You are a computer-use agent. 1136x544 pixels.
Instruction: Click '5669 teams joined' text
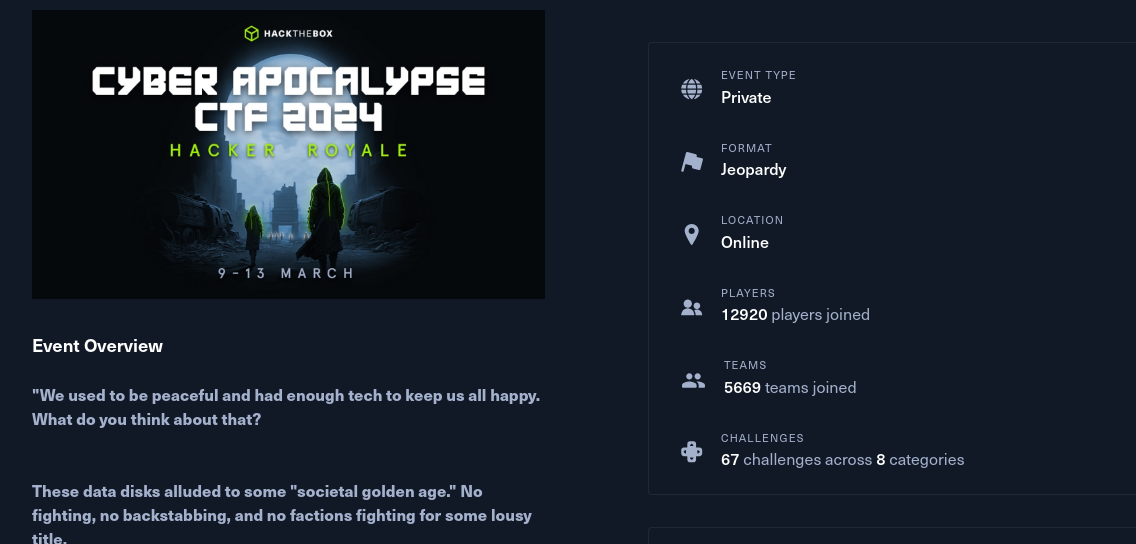point(790,388)
